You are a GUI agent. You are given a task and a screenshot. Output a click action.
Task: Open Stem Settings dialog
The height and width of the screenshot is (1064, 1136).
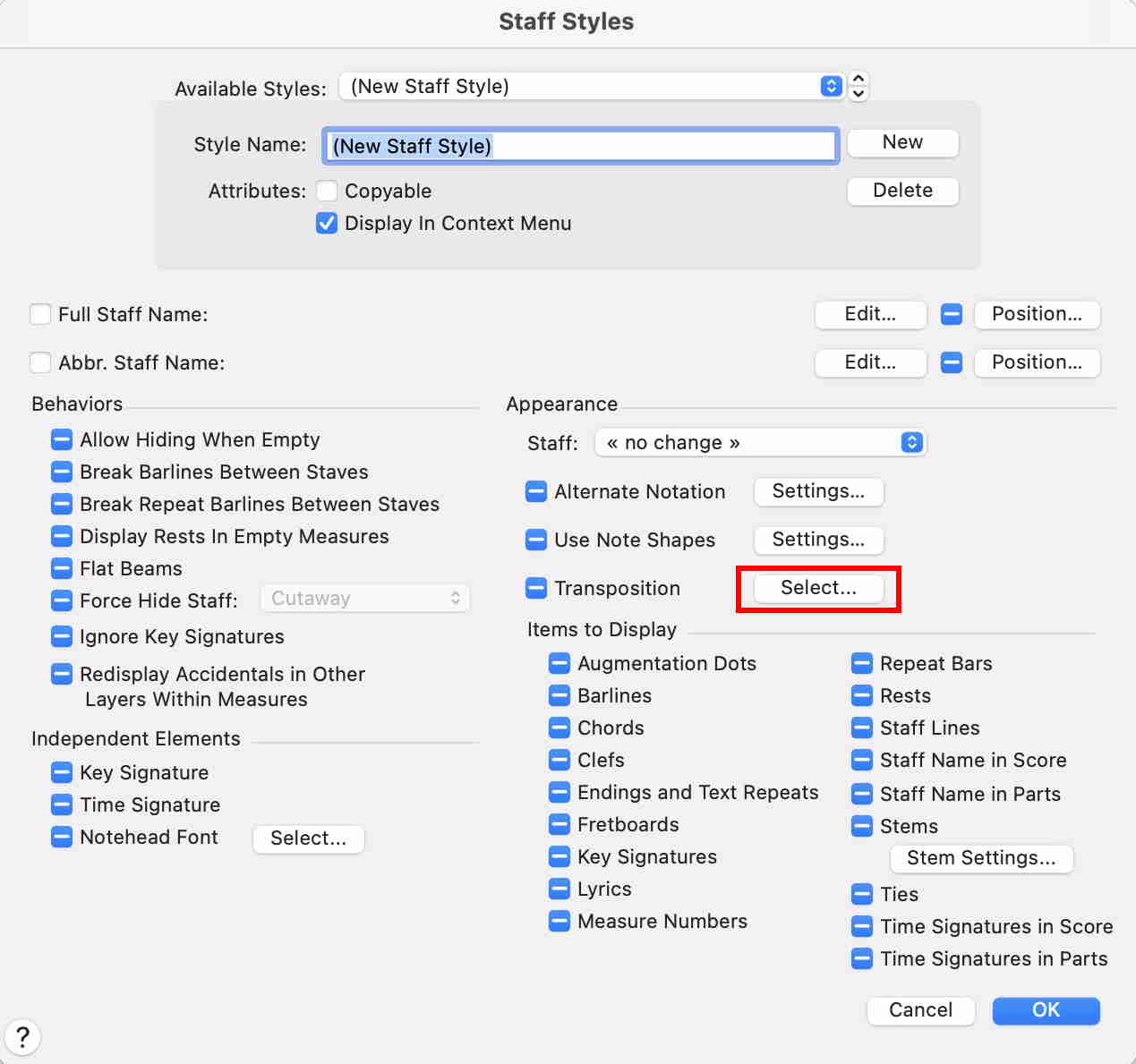pos(981,858)
